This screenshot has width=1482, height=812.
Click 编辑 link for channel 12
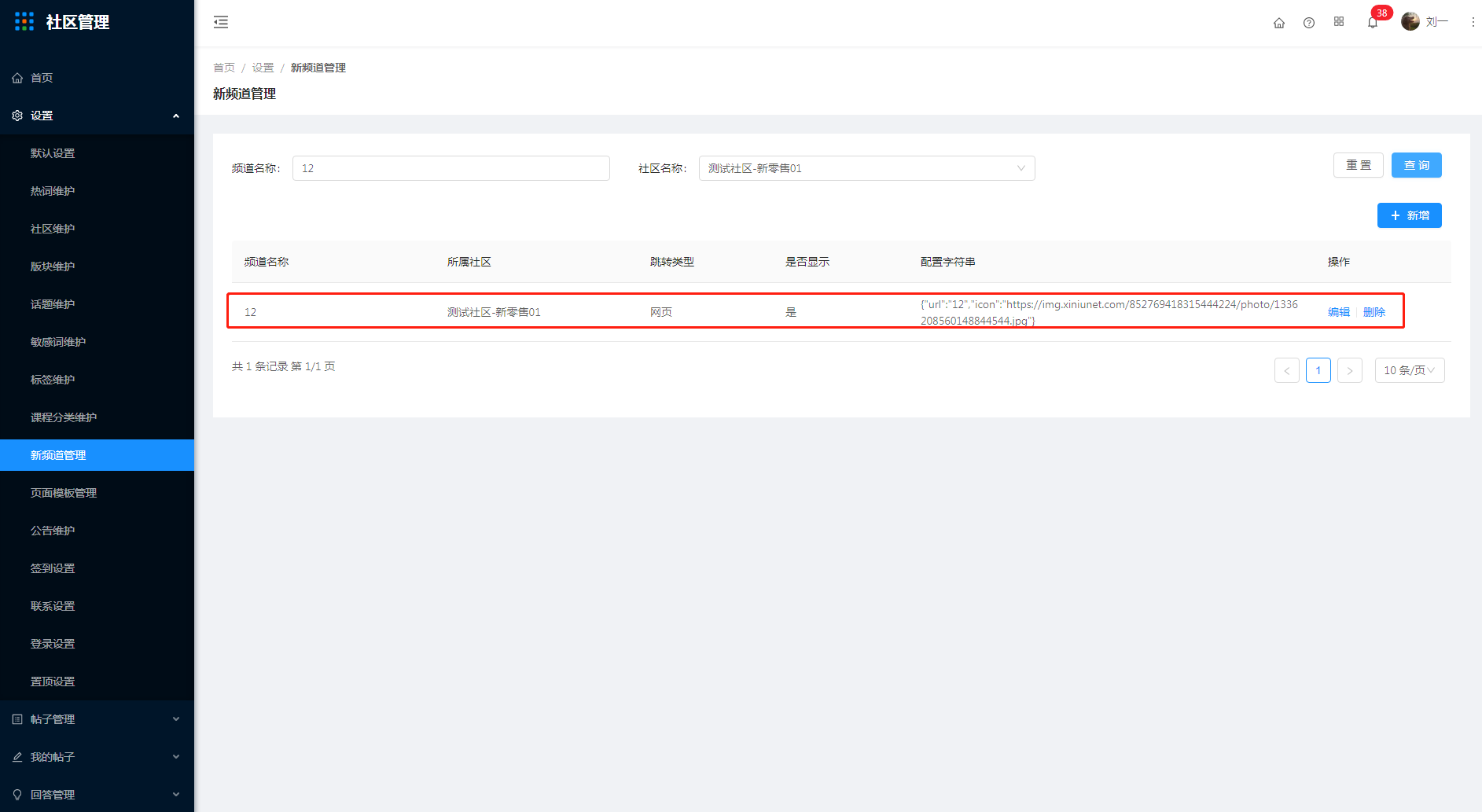tap(1339, 312)
